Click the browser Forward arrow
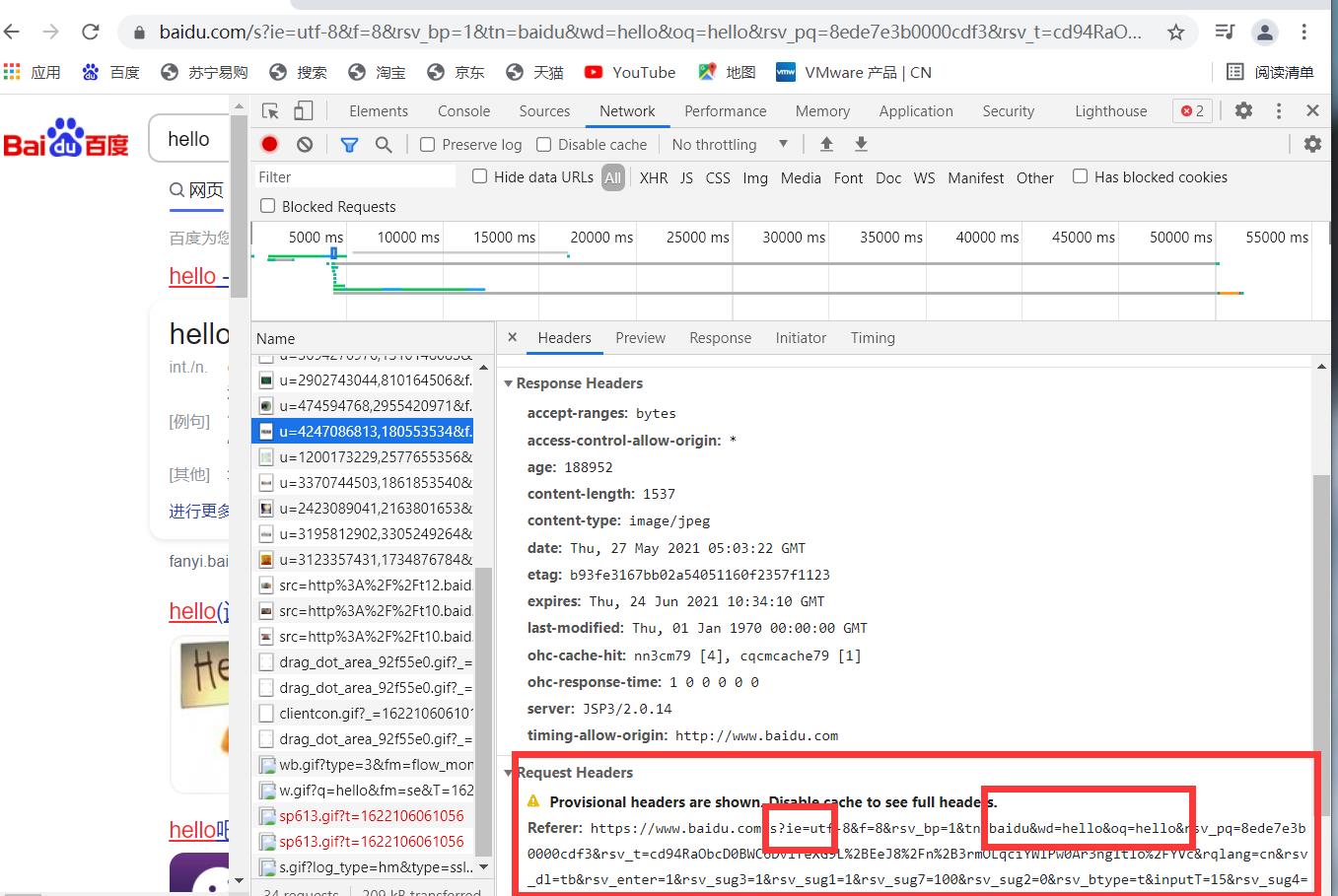This screenshot has height=896, width=1338. [50, 32]
